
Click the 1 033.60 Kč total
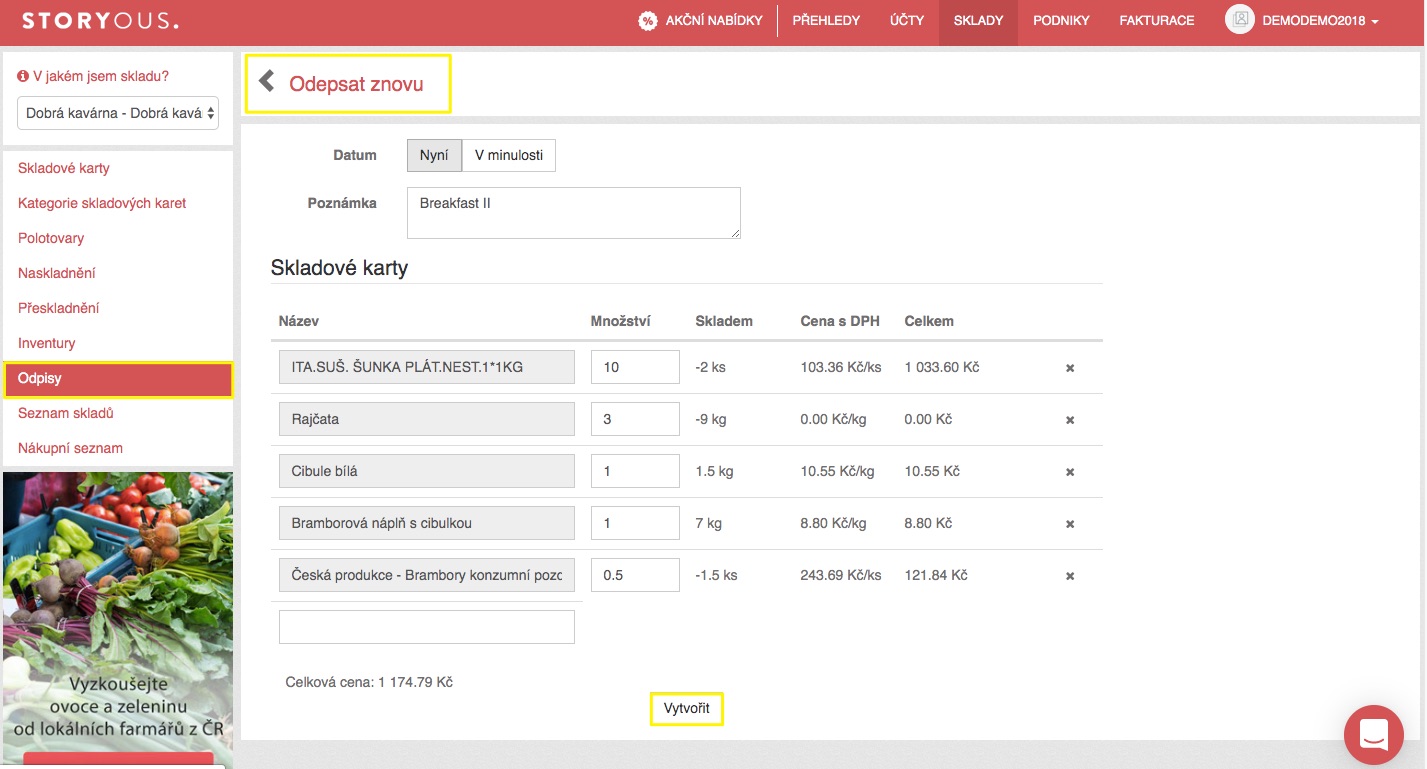942,367
